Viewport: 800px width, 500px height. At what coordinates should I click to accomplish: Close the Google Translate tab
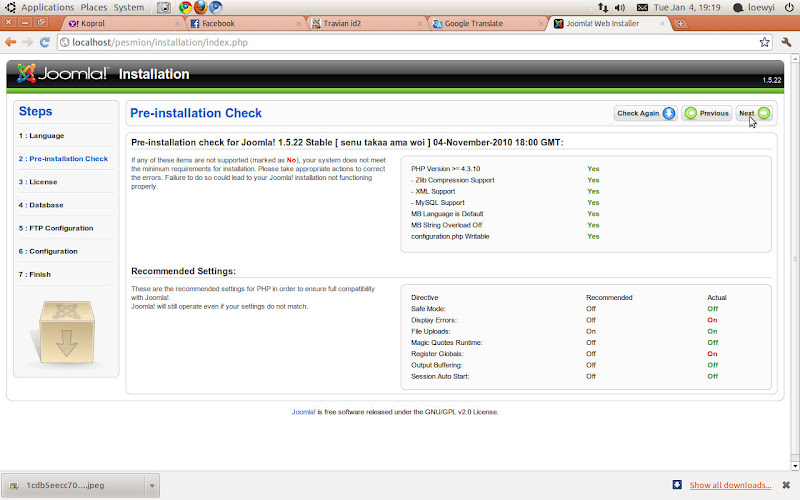[x=541, y=23]
